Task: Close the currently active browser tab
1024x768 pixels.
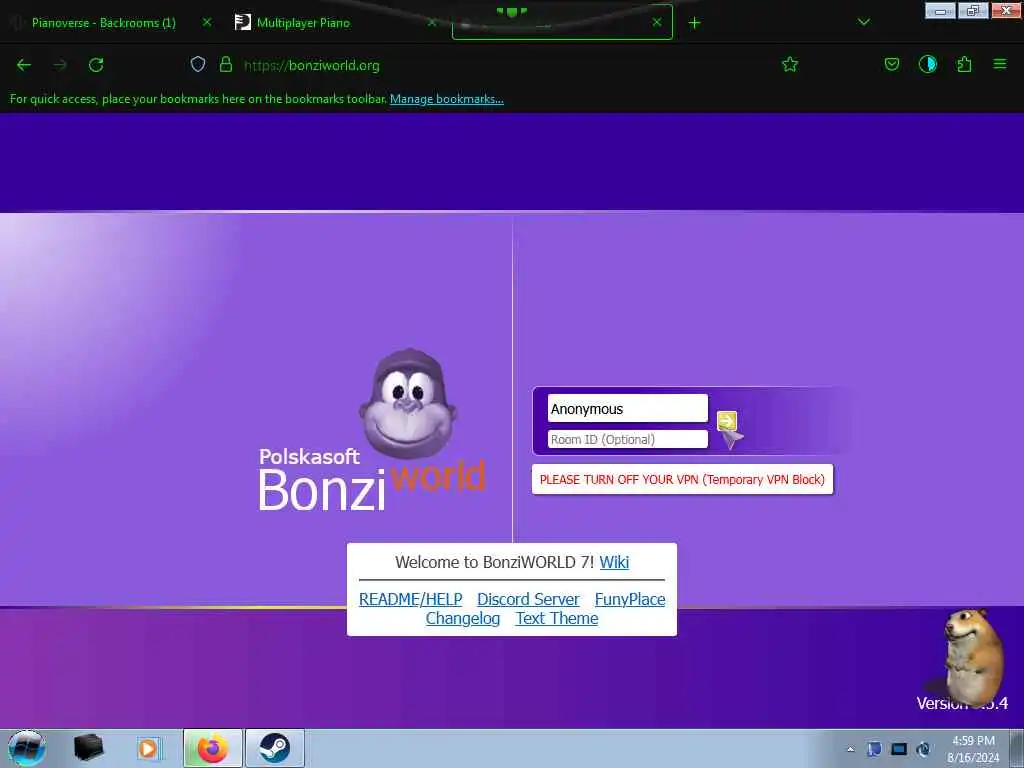Action: (x=657, y=22)
